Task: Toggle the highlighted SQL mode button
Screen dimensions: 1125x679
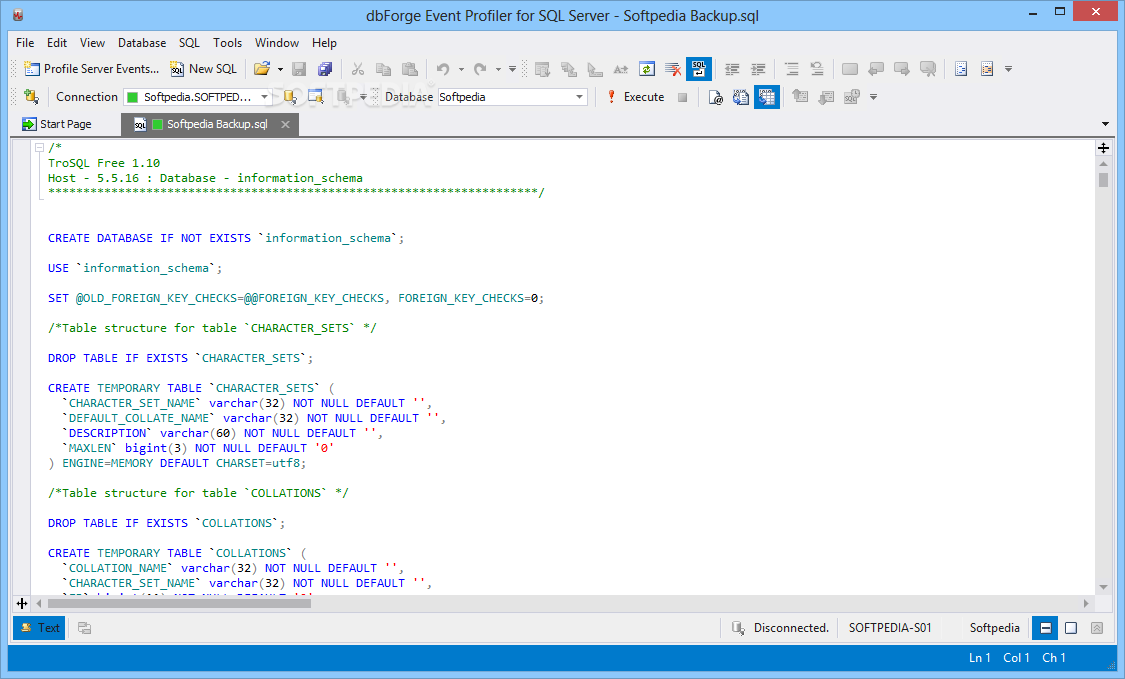Action: (699, 69)
